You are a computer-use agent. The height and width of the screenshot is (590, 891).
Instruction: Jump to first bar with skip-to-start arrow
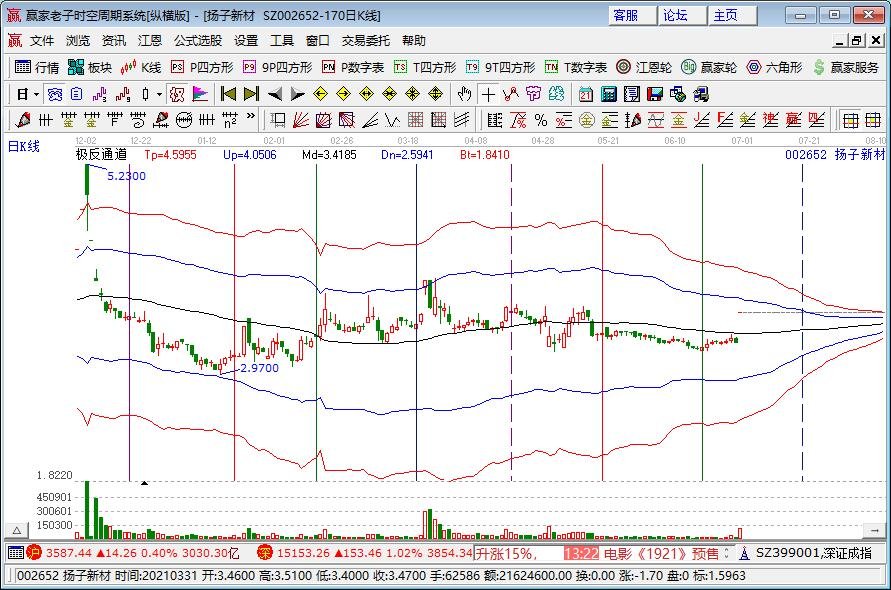click(x=228, y=94)
